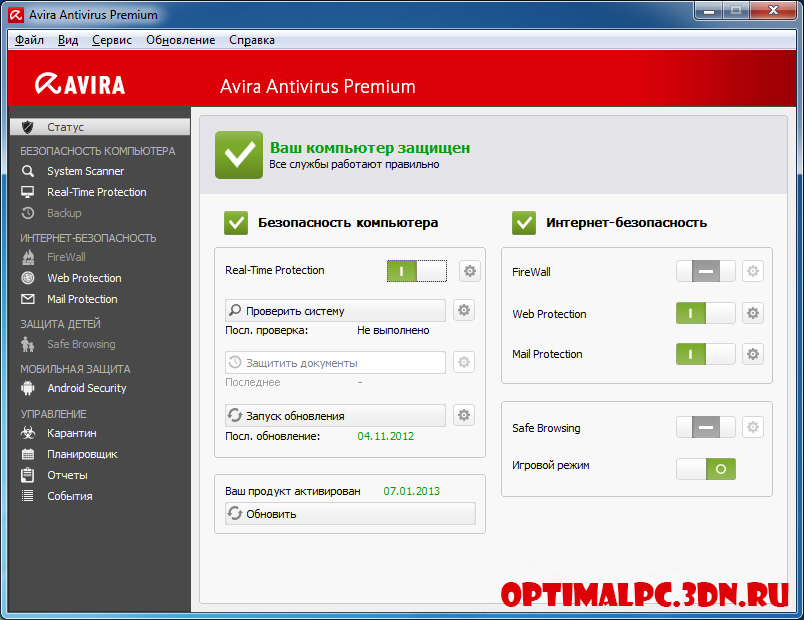
Task: Click the last update date 04.11.2012
Action: (386, 436)
